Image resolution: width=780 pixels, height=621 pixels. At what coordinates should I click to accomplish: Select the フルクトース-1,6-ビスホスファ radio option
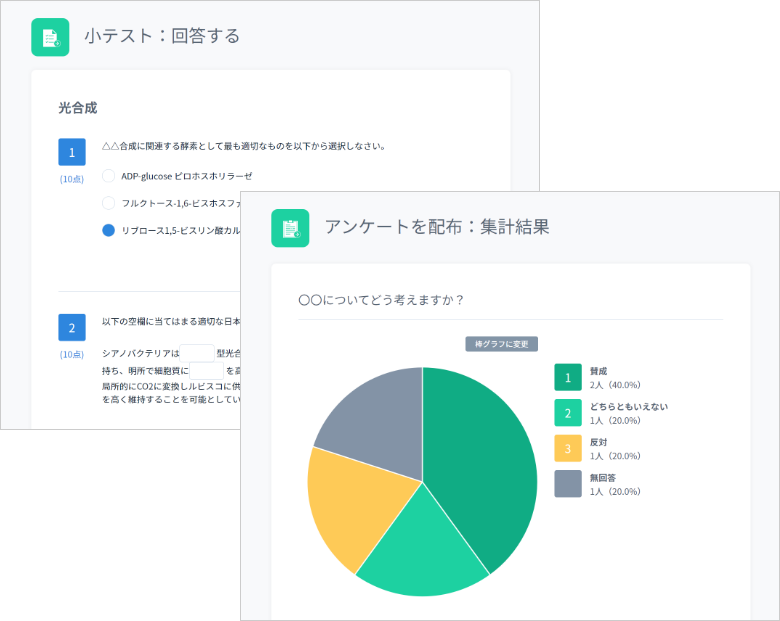click(x=108, y=203)
